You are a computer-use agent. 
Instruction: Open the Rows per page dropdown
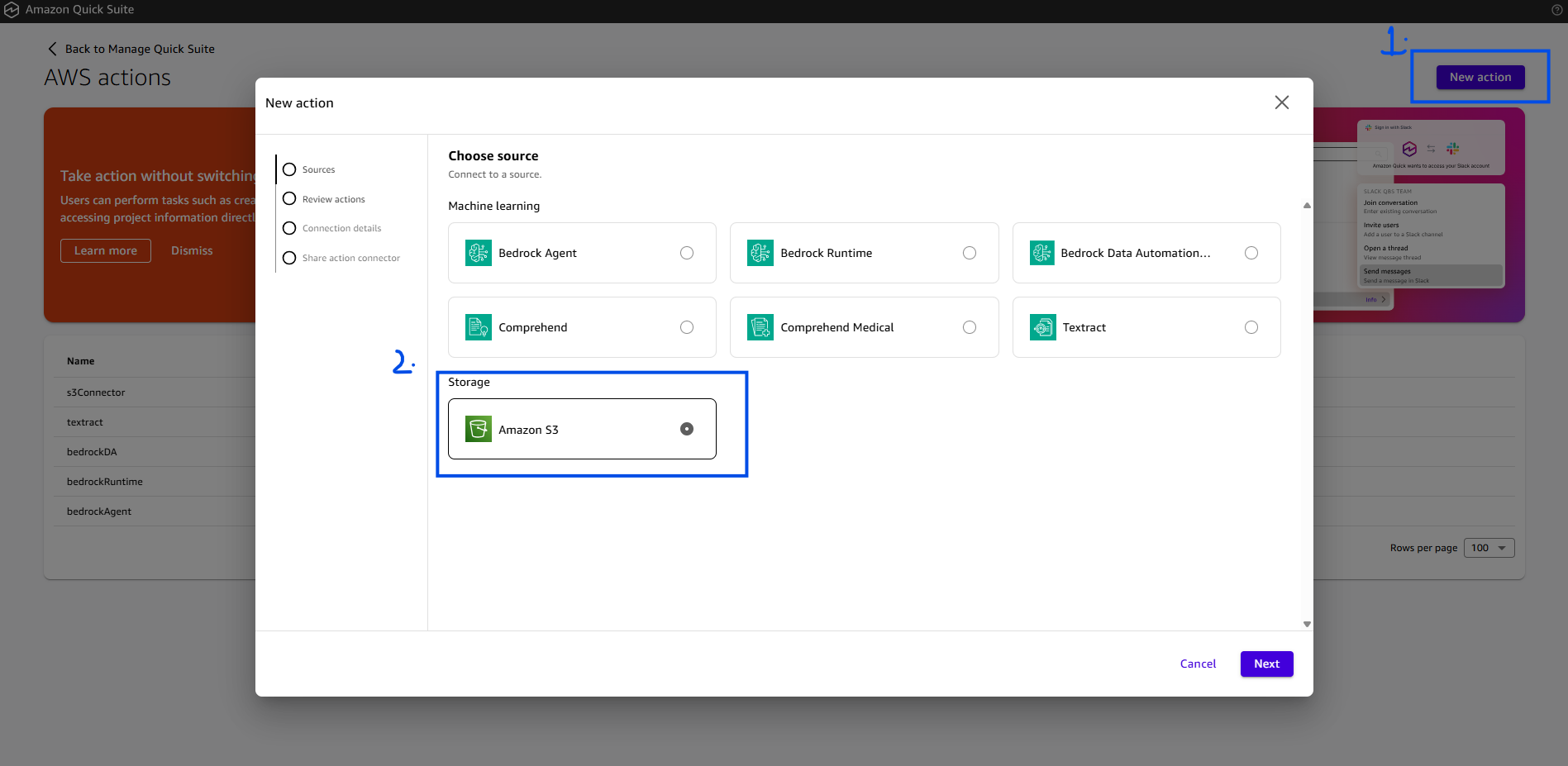1489,548
